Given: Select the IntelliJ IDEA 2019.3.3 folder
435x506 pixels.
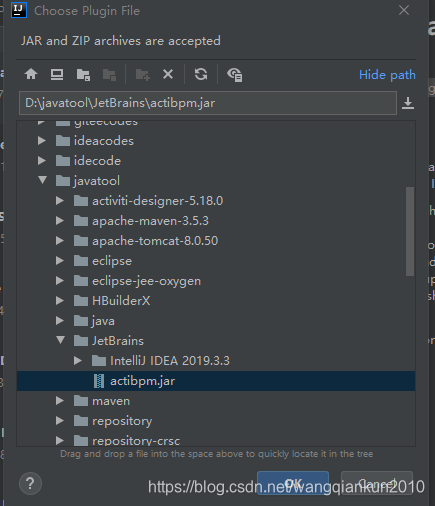Looking at the screenshot, I should coord(216,361).
